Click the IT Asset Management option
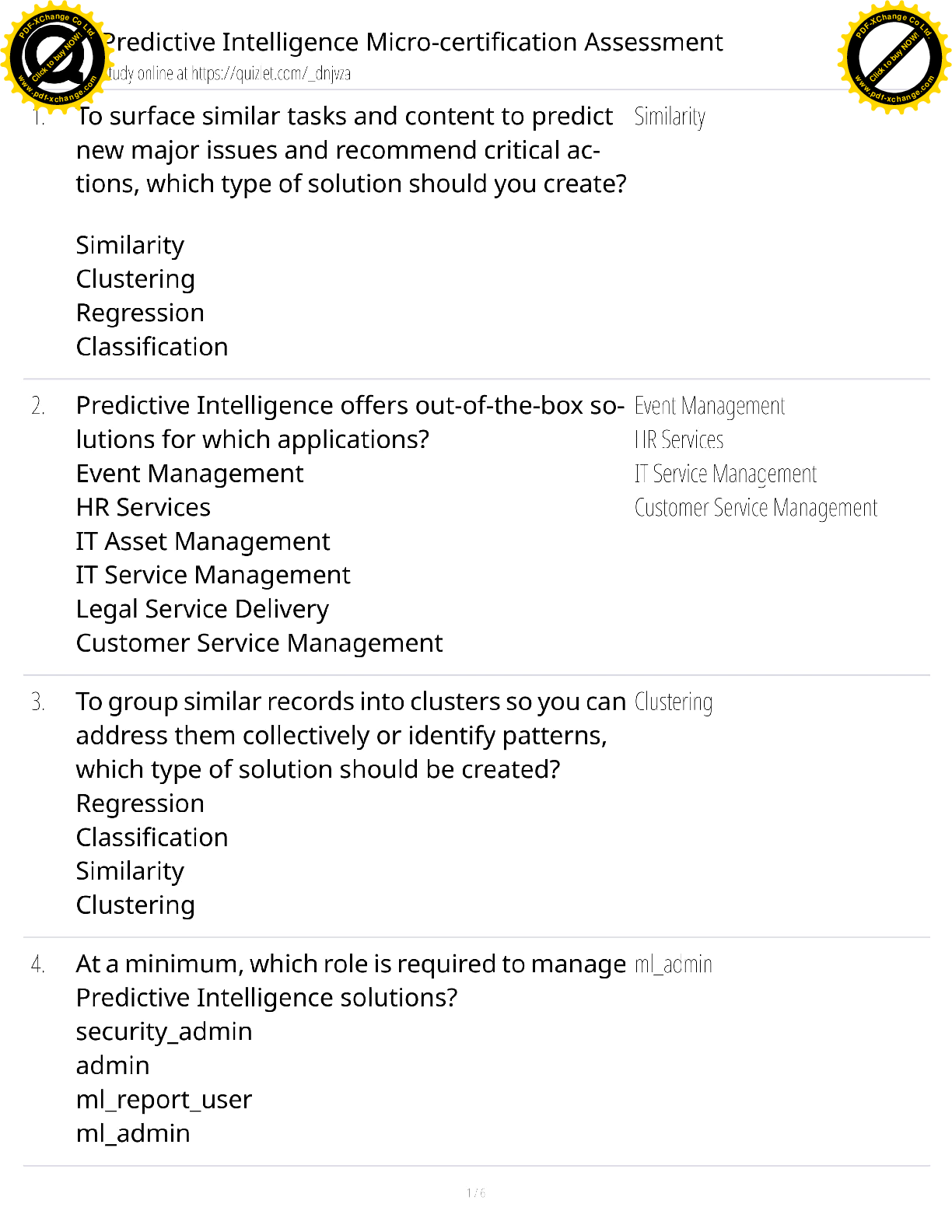 [x=203, y=541]
